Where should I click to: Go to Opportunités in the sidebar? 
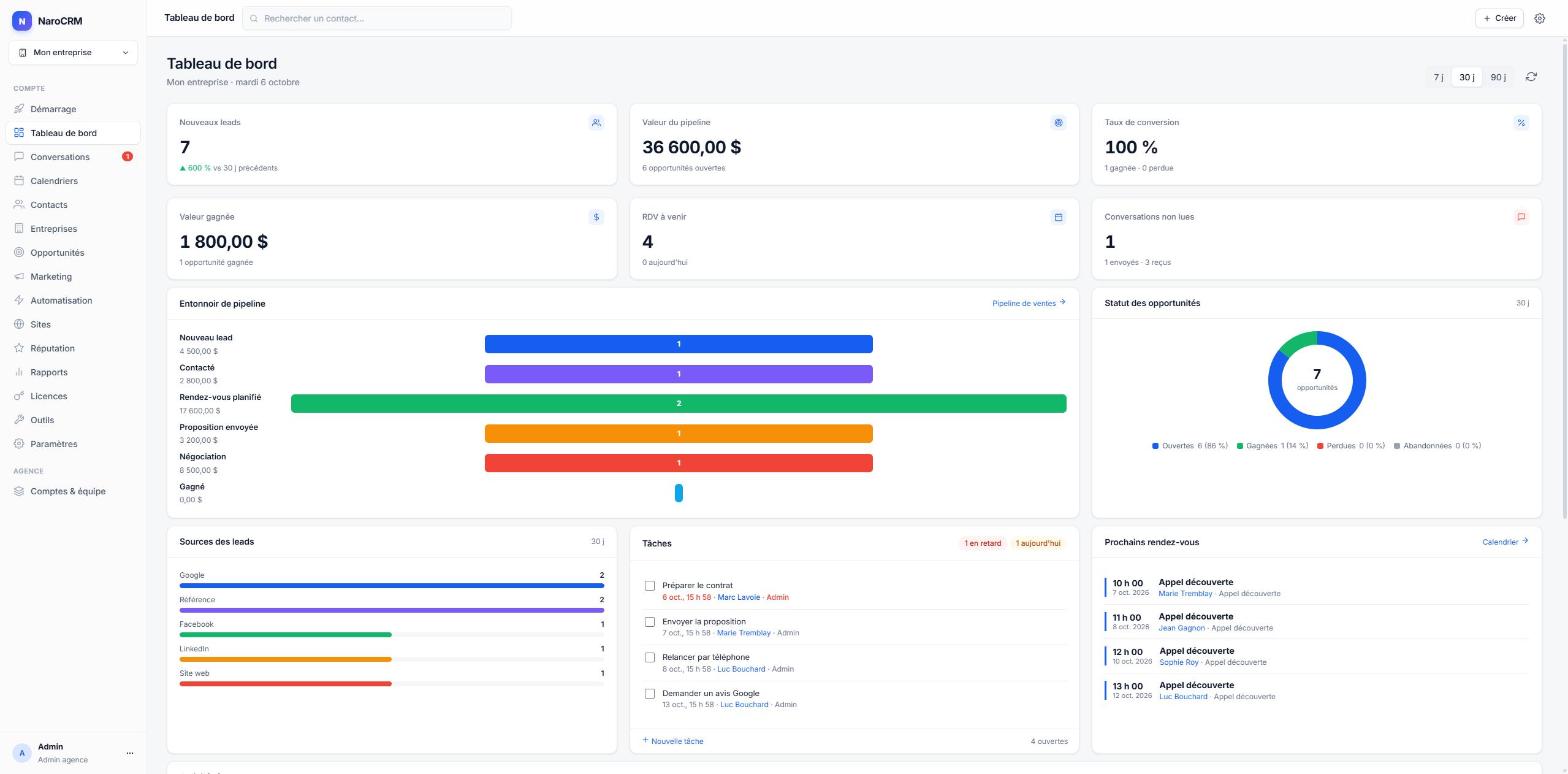73,253
